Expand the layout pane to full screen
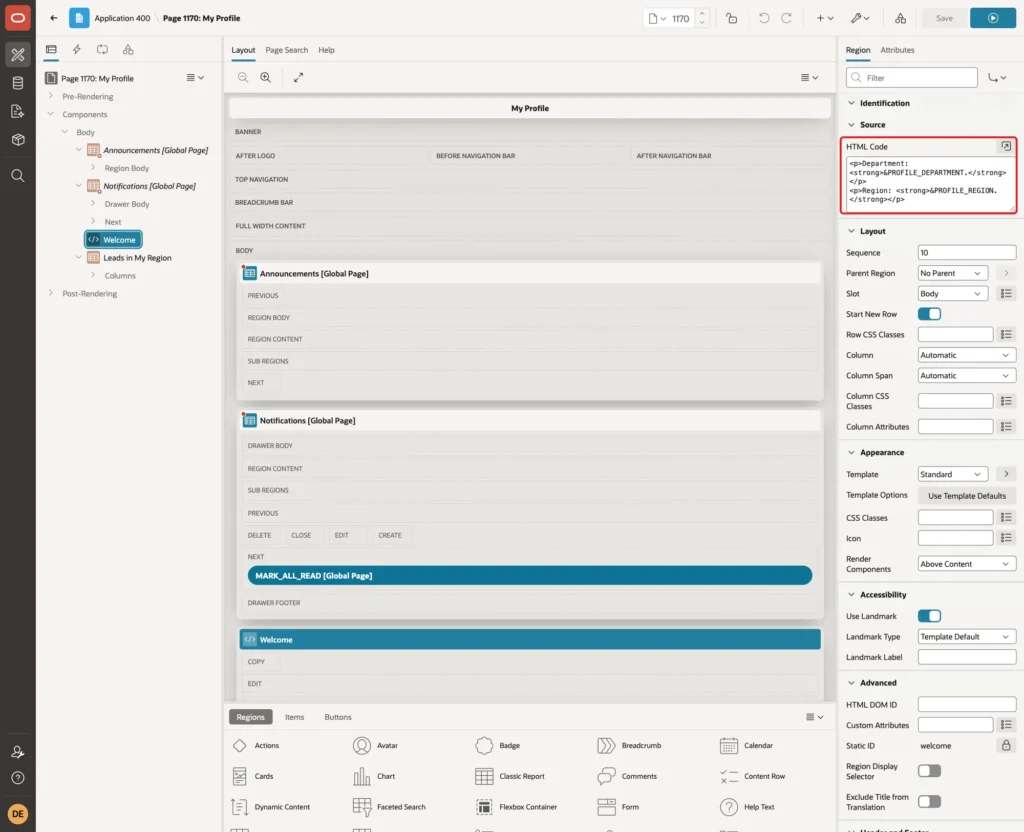The height and width of the screenshot is (832, 1024). 298,78
